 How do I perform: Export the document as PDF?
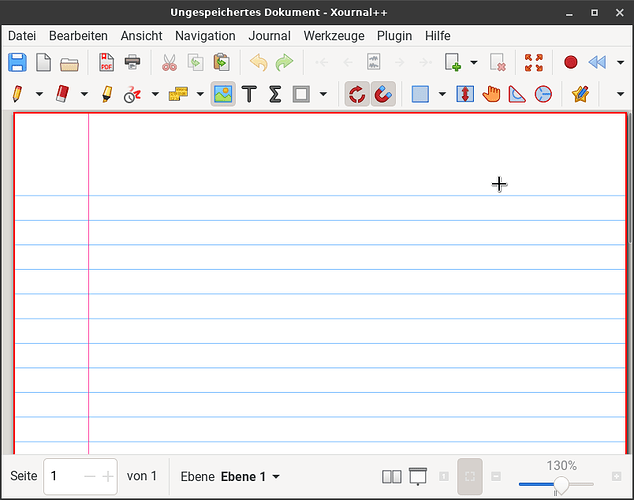(106, 63)
